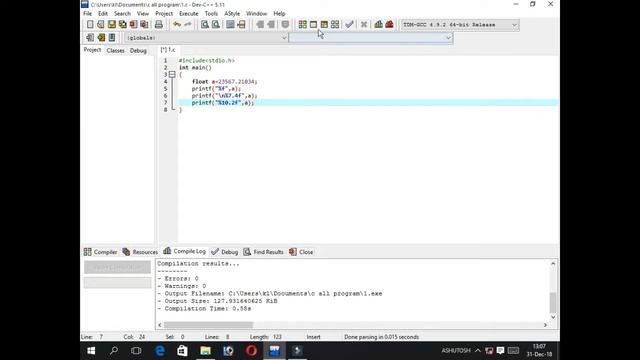Open the Find dialog from toolbar
The width and height of the screenshot is (640, 360).
click(205, 24)
